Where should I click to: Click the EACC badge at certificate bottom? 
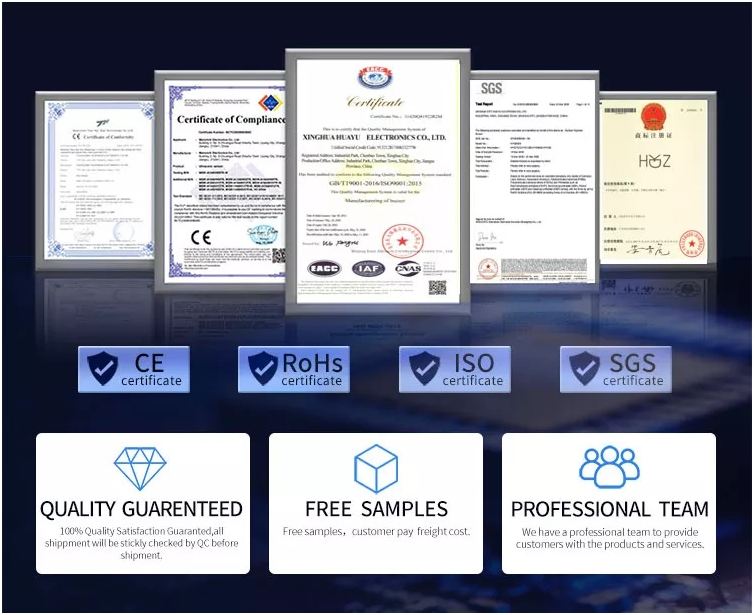click(324, 268)
